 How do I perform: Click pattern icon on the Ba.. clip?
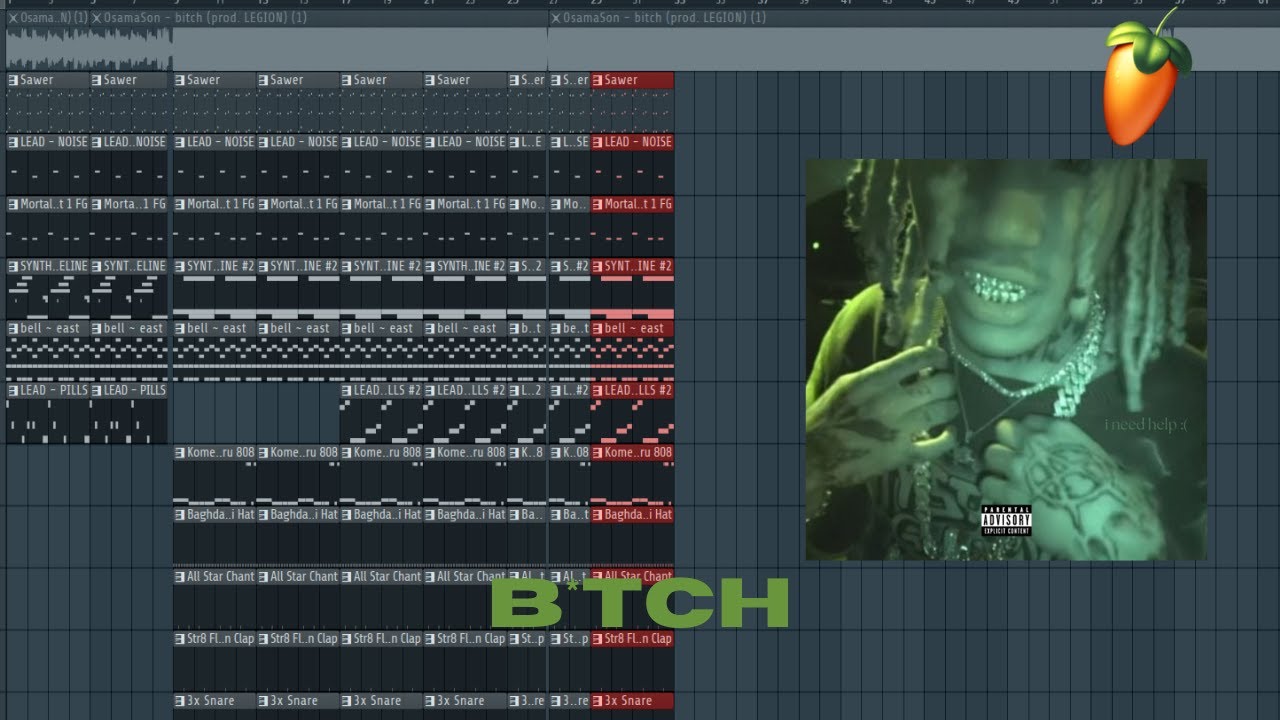tap(514, 514)
